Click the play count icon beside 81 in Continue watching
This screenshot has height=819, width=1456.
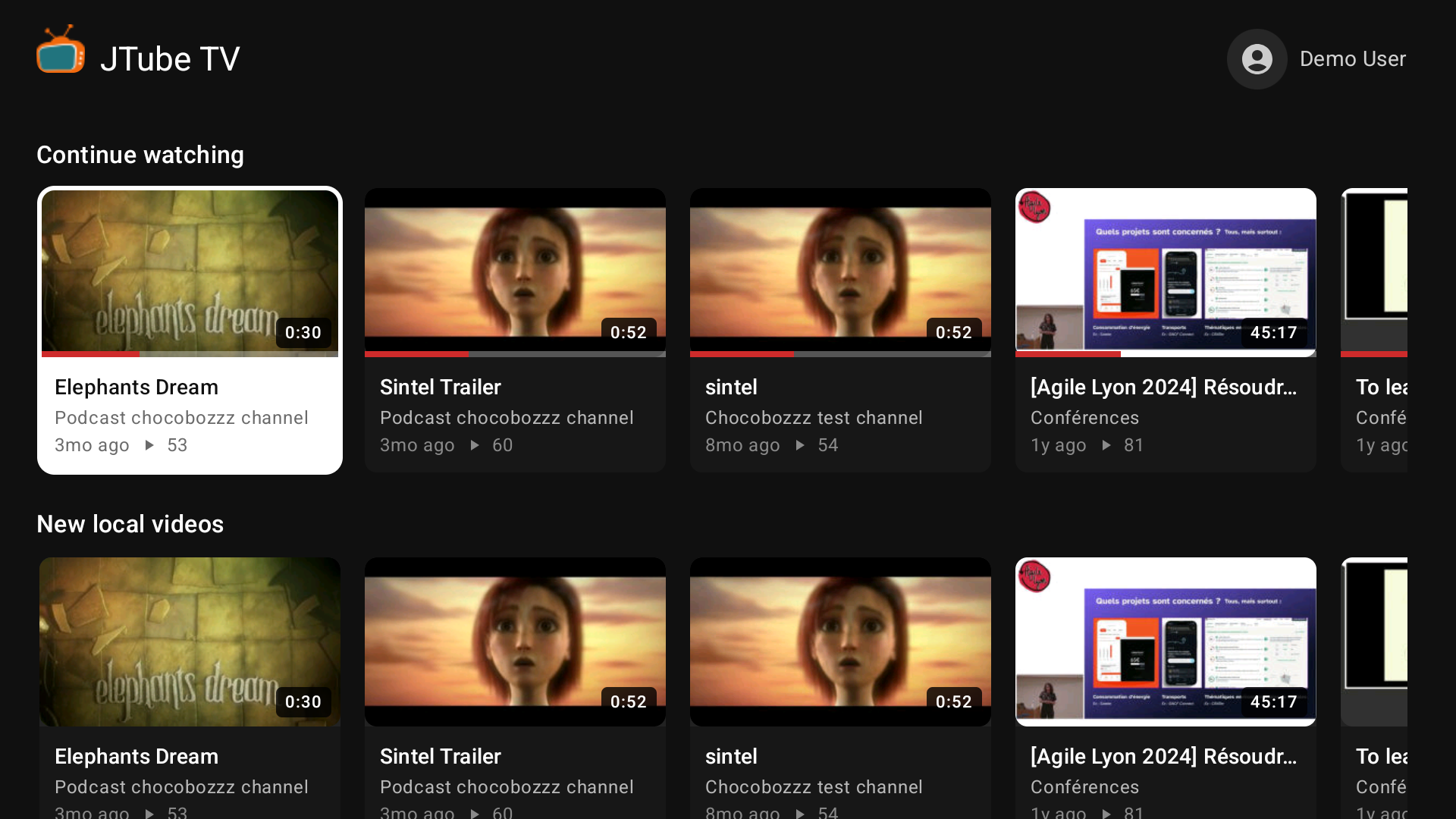[x=1106, y=445]
